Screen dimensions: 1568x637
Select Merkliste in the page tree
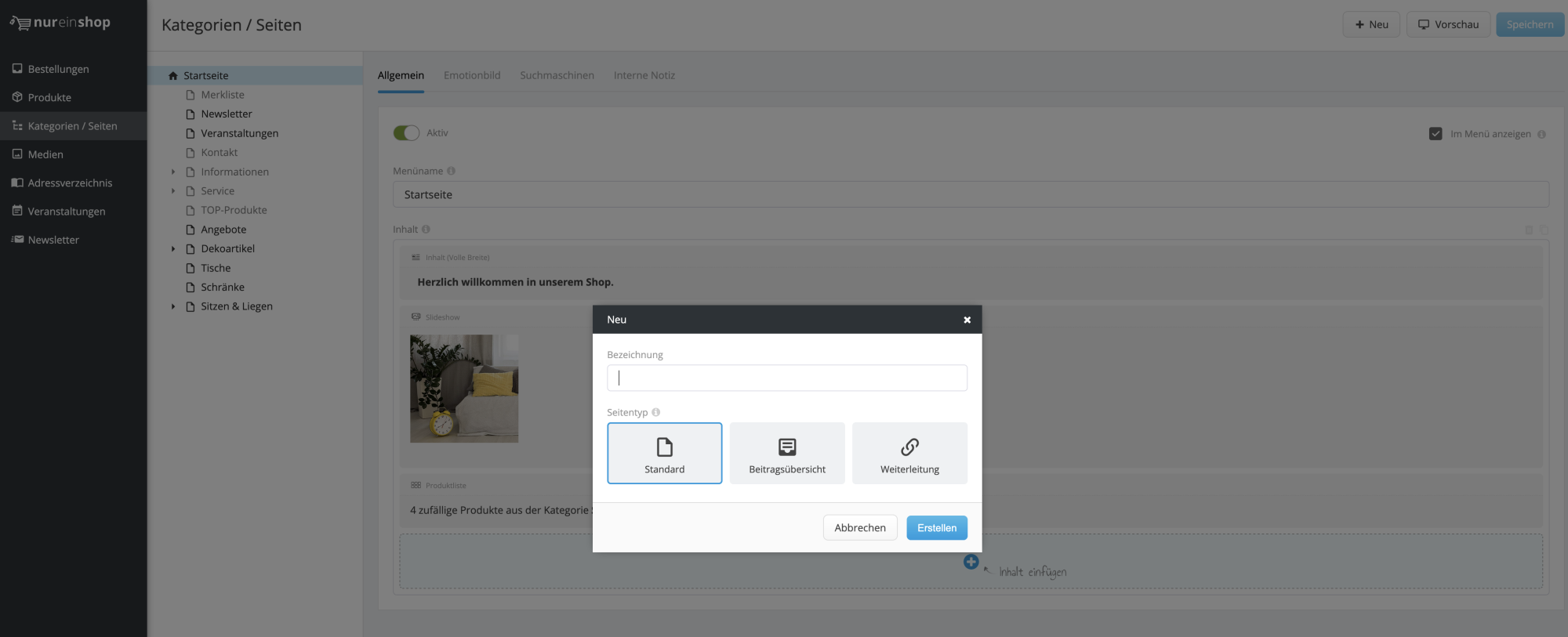[223, 95]
